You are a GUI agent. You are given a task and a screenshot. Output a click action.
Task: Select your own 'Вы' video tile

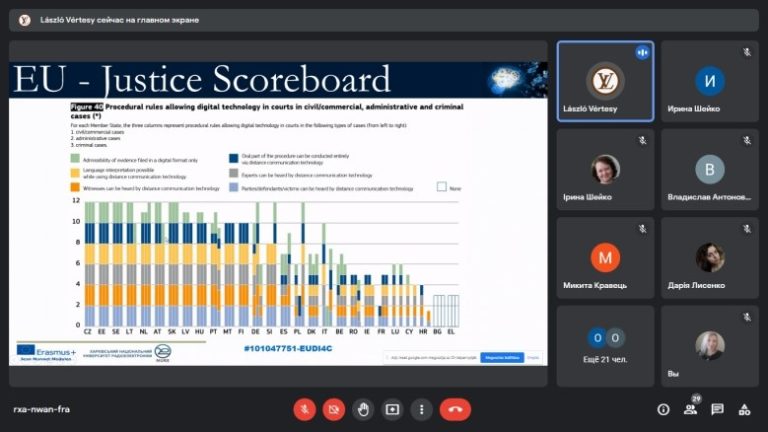(710, 346)
